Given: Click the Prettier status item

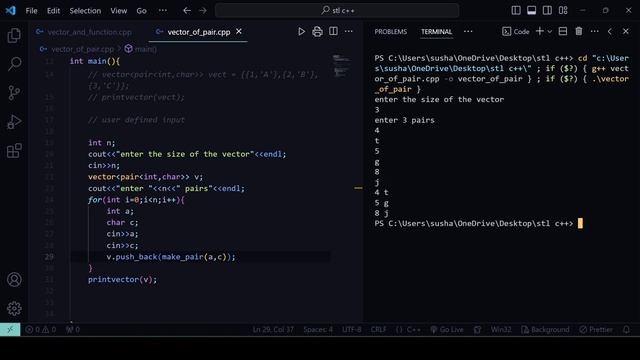Looking at the screenshot, I should point(596,329).
